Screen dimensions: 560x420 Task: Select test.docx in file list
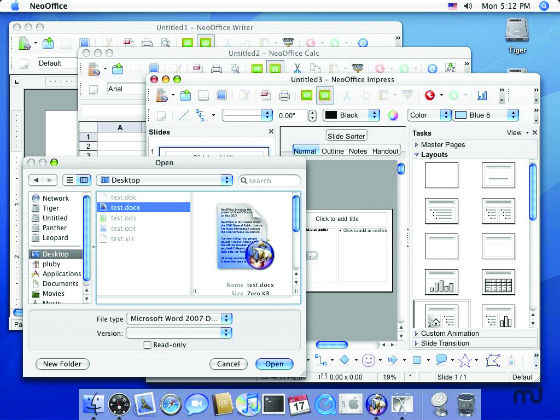(x=144, y=207)
